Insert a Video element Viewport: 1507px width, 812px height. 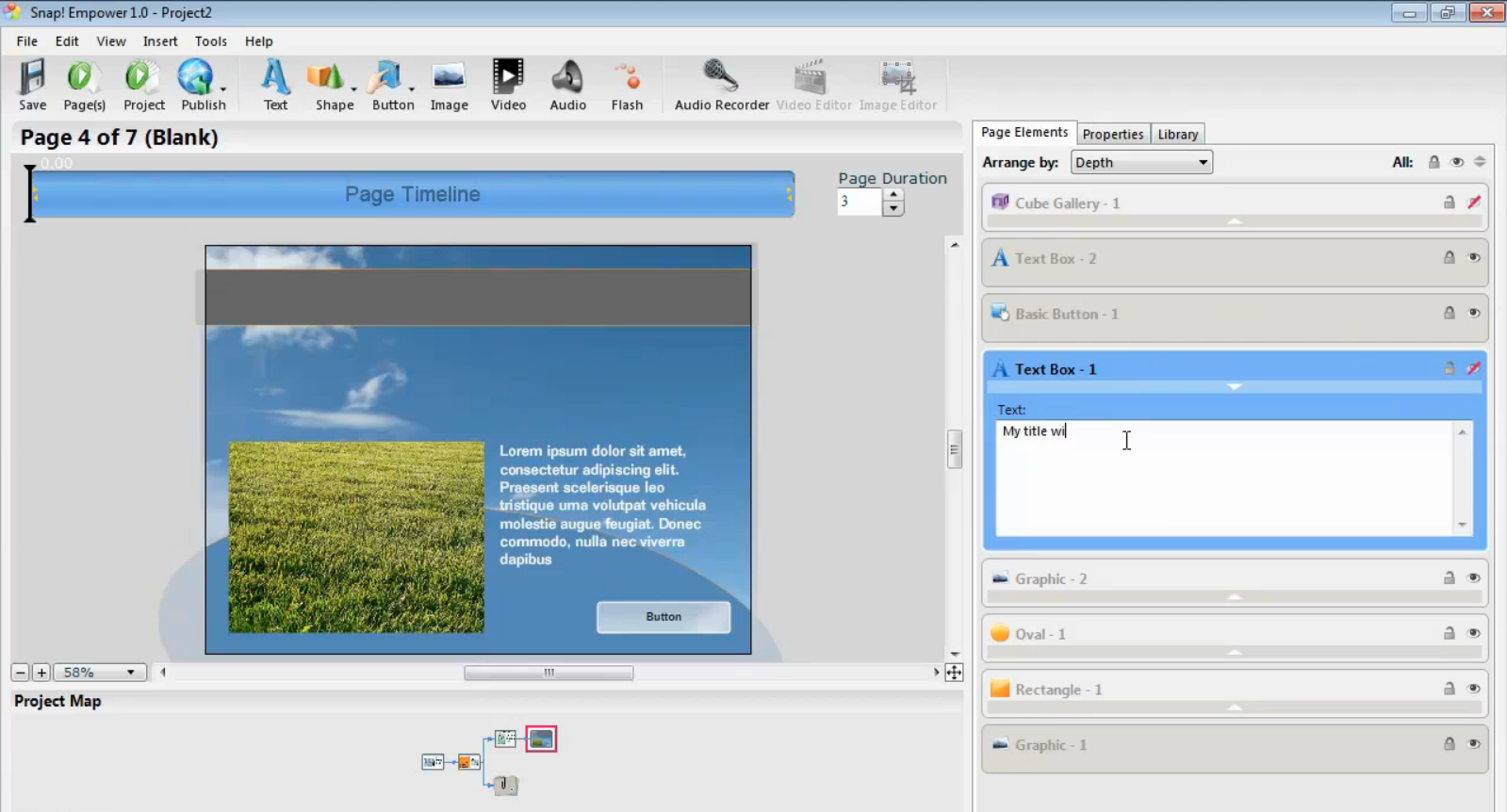coord(508,86)
